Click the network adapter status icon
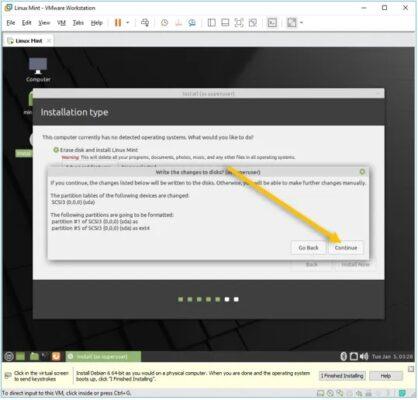Image resolution: width=418 pixels, height=400 pixels. click(x=340, y=393)
